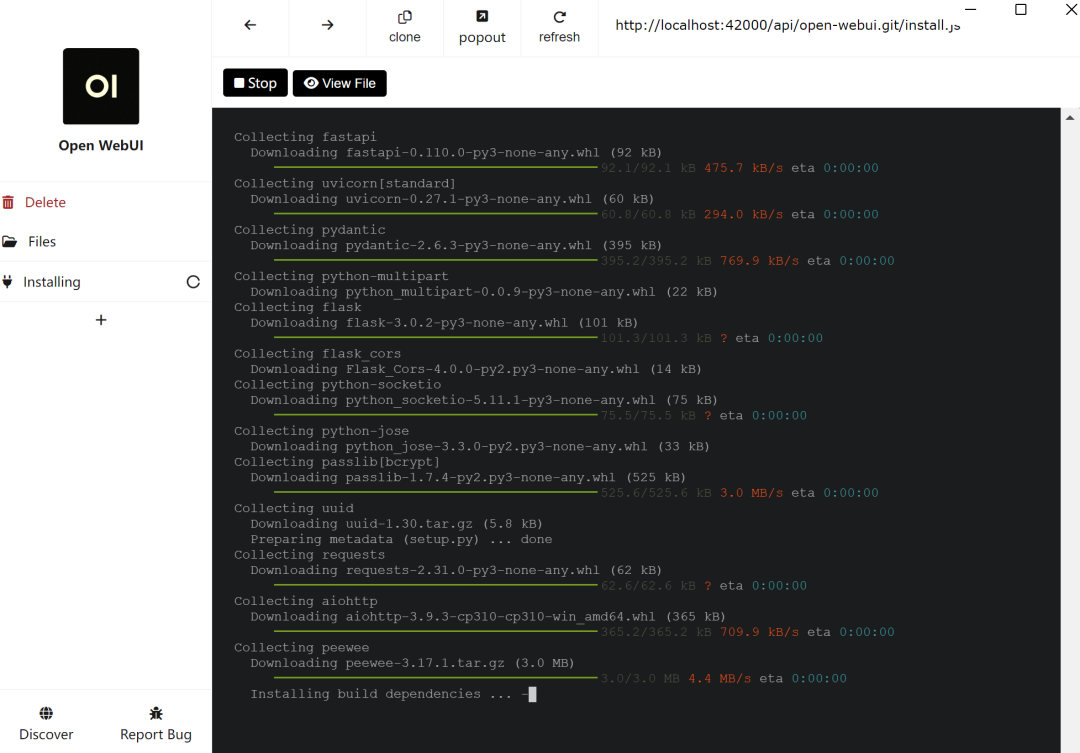Click 'Downloading uuid-1.30.tar.gz' terminal line
Viewport: 1080px width, 753px height.
[397, 524]
